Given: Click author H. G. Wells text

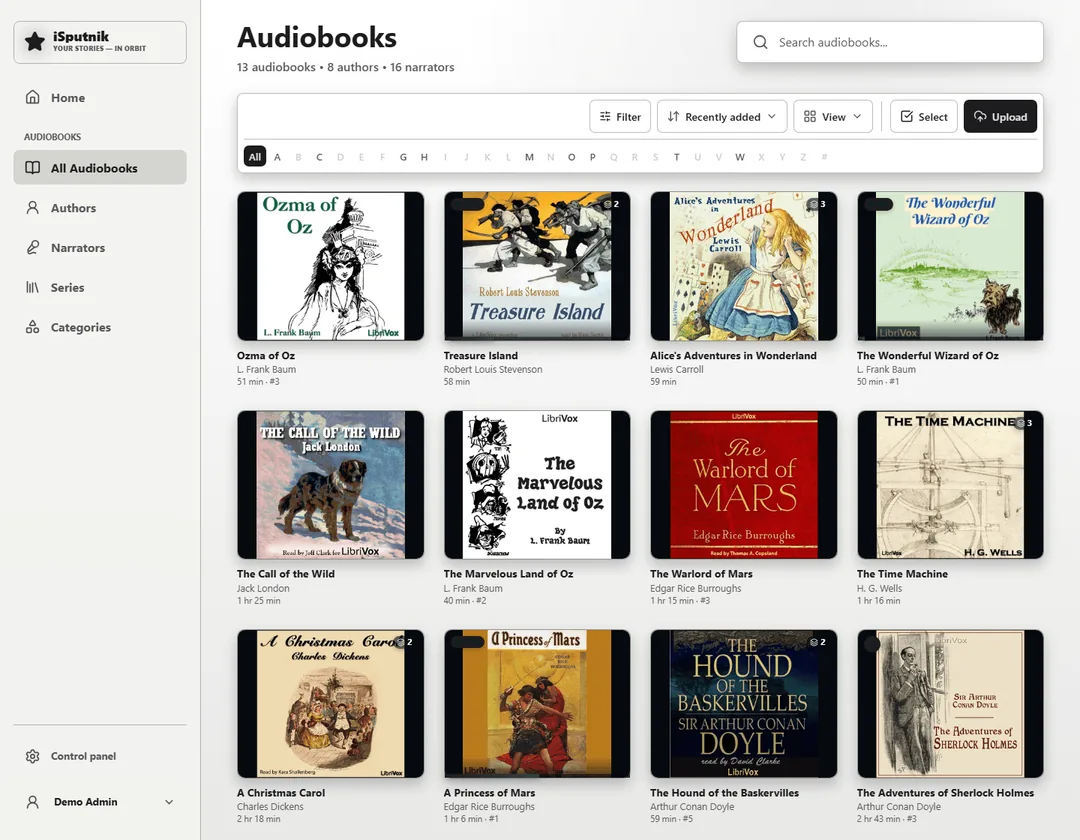Looking at the screenshot, I should click(x=879, y=588).
